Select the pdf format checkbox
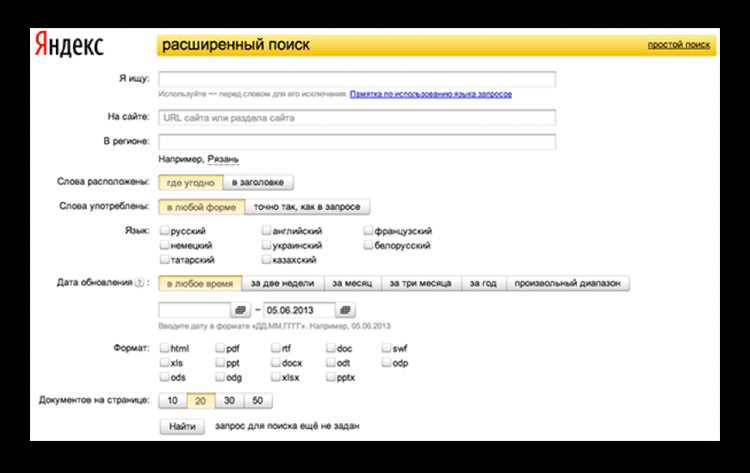This screenshot has height=473, width=750. (x=220, y=348)
